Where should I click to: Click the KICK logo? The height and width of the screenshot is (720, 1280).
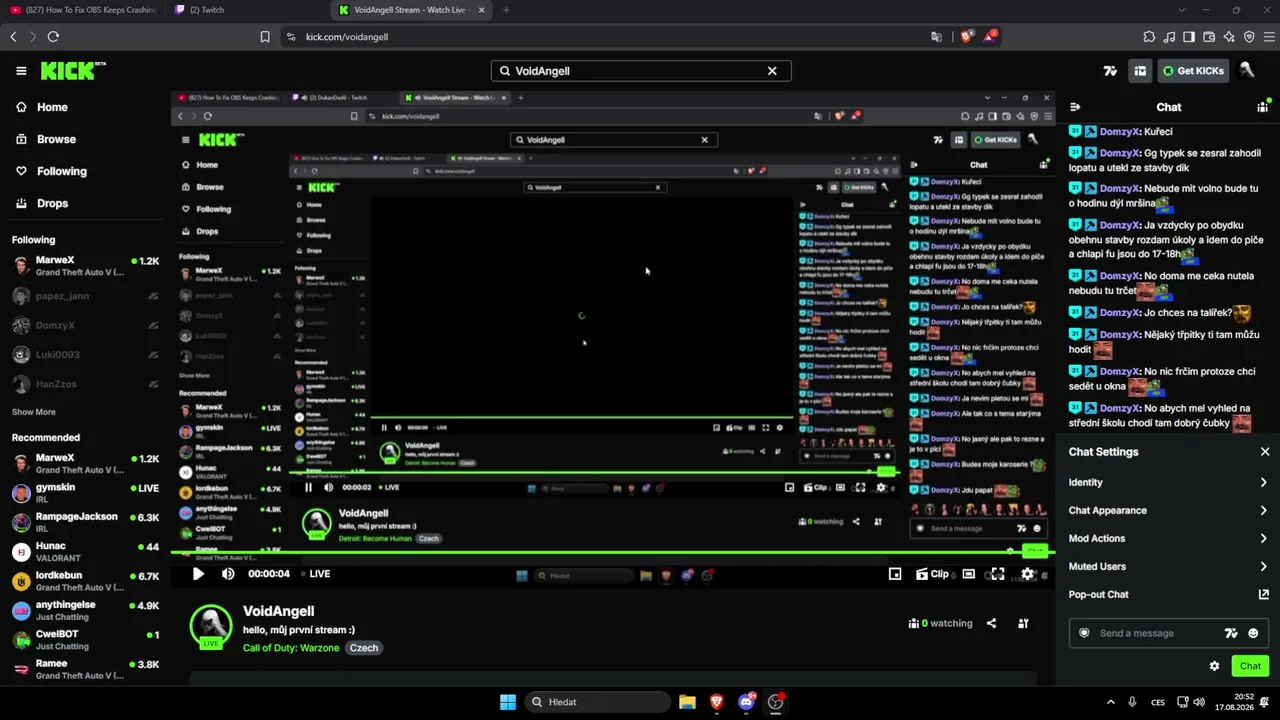pyautogui.click(x=73, y=71)
